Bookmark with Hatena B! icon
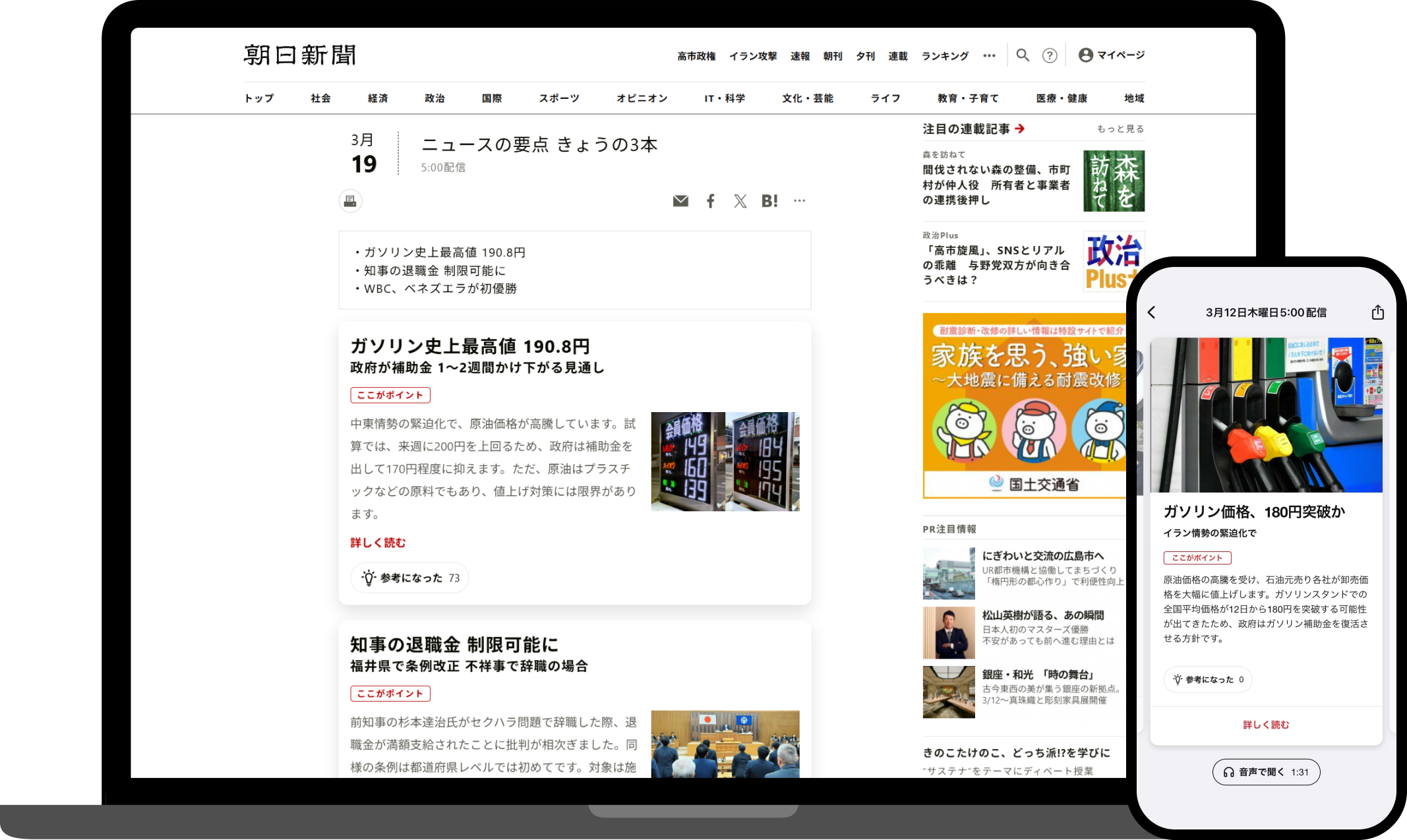Screen dimensions: 1407x840 tap(769, 201)
